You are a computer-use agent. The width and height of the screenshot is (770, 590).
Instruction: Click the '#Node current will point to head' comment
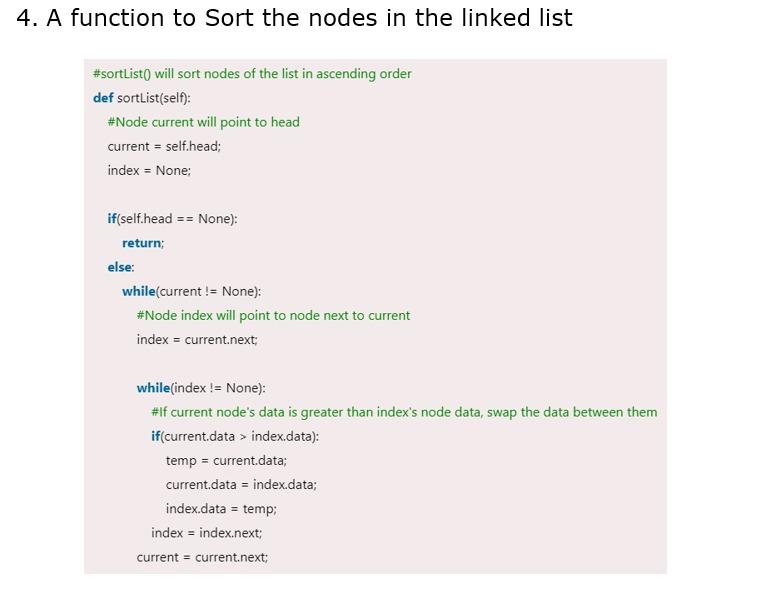tap(203, 122)
